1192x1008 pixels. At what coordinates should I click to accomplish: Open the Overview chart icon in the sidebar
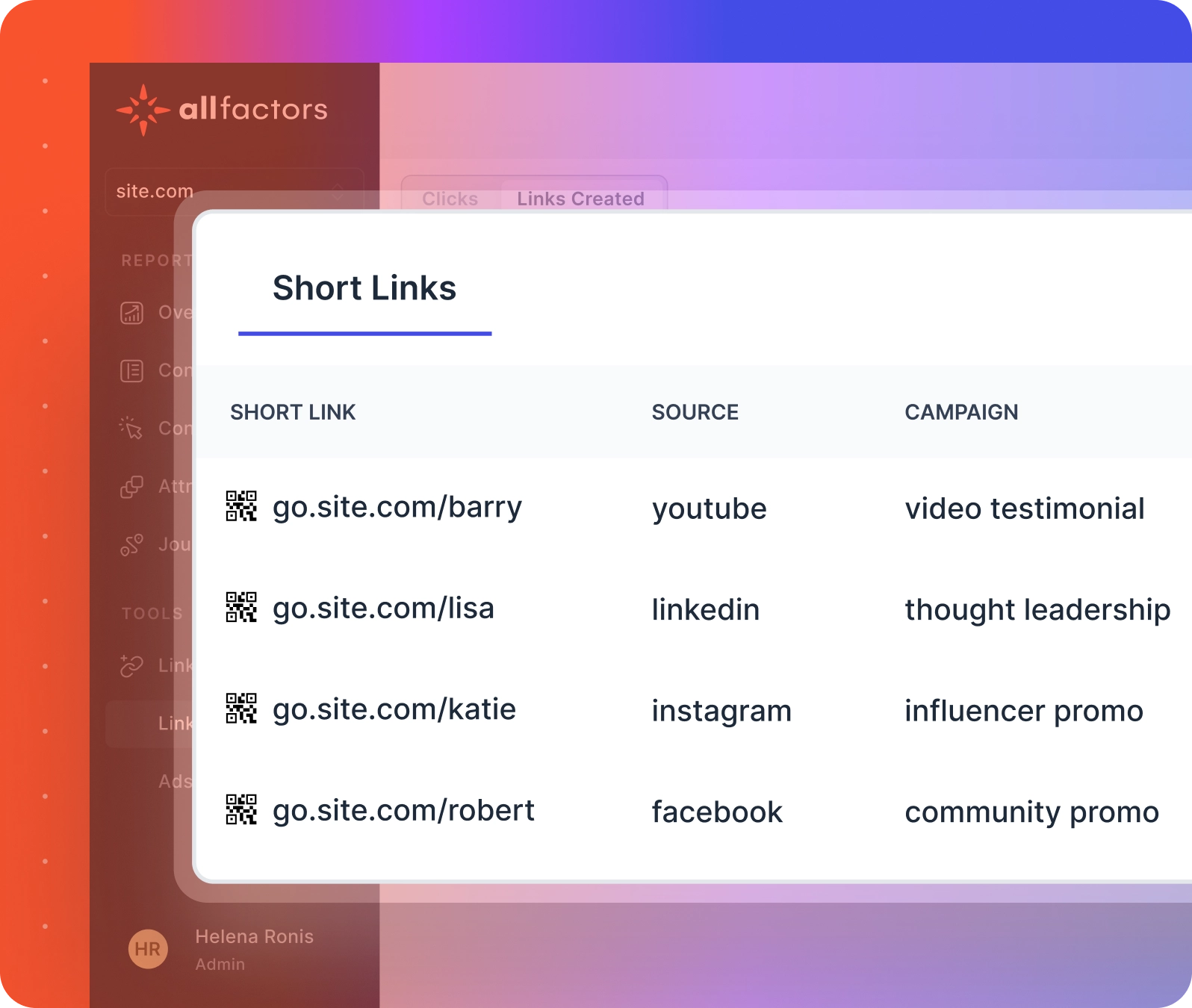point(132,312)
